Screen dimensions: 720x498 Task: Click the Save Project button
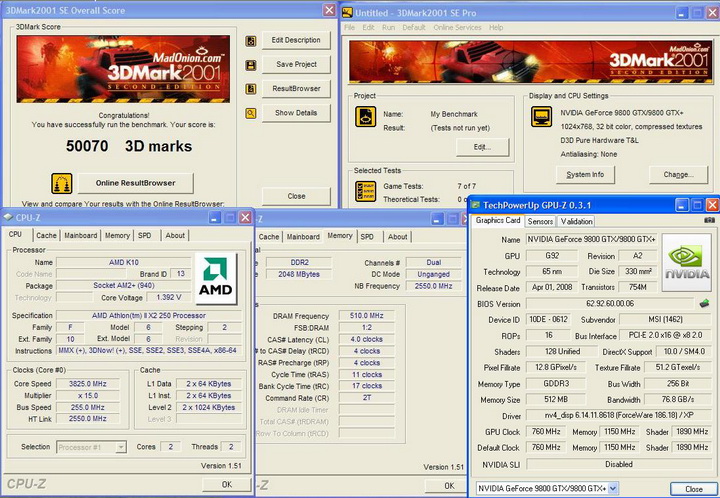pos(296,65)
